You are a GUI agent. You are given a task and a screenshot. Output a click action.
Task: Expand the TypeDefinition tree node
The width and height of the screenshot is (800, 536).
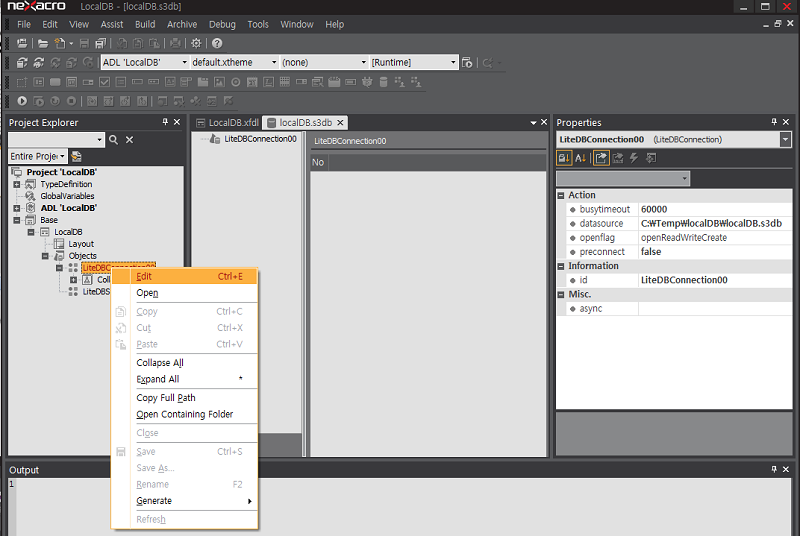click(x=17, y=184)
